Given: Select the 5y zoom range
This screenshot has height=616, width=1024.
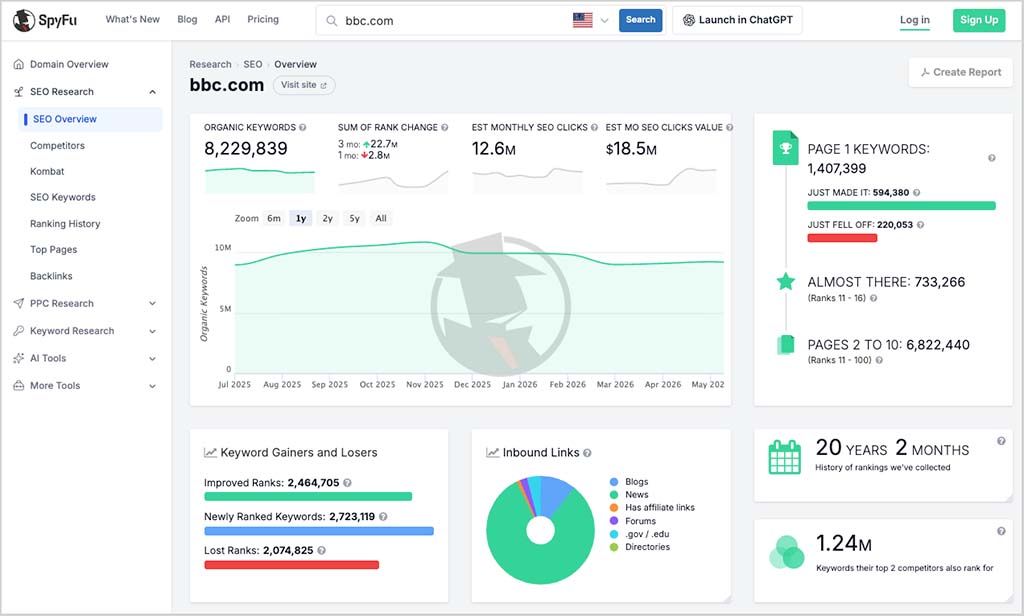Looking at the screenshot, I should click(x=355, y=218).
